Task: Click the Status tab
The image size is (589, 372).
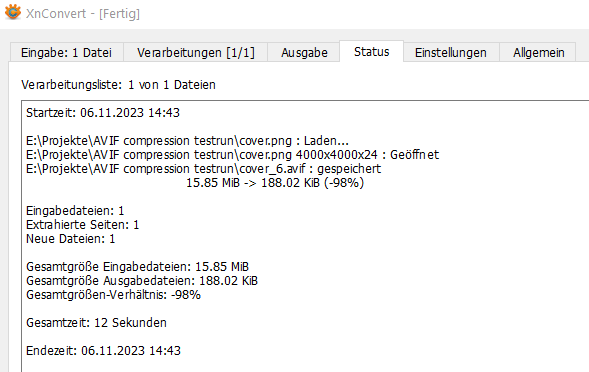Action: [x=372, y=51]
